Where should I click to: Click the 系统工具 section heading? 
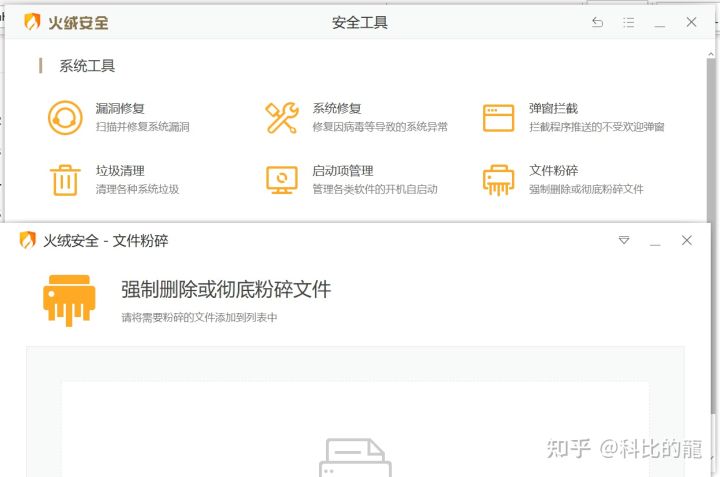[x=87, y=66]
